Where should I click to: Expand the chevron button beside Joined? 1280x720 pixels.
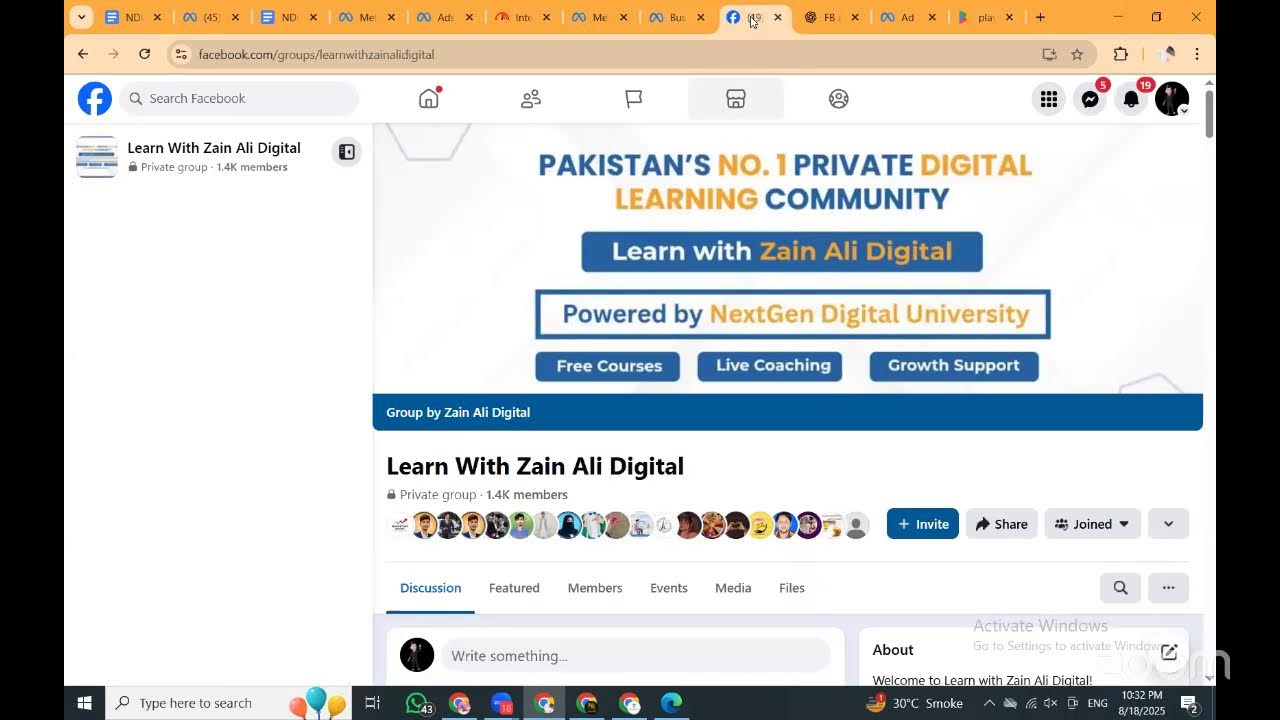click(1168, 524)
